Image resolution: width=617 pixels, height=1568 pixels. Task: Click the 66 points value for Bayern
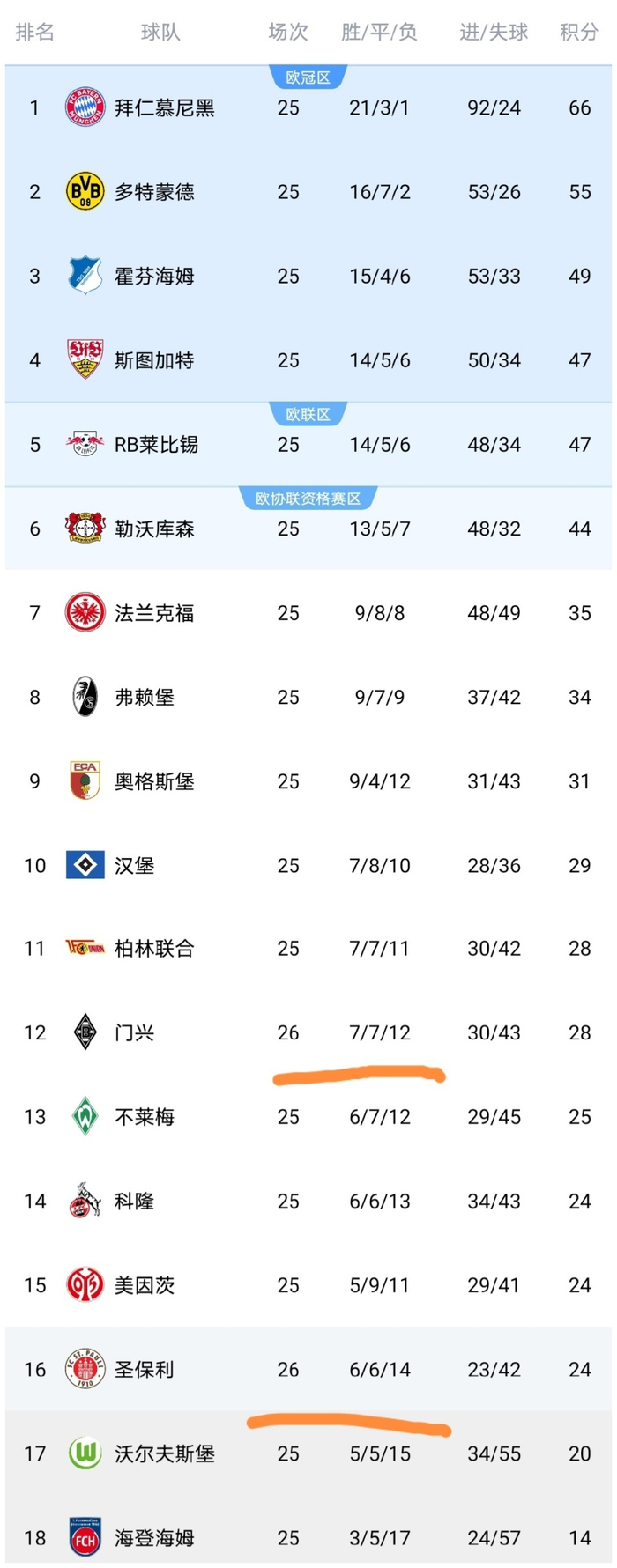click(580, 107)
